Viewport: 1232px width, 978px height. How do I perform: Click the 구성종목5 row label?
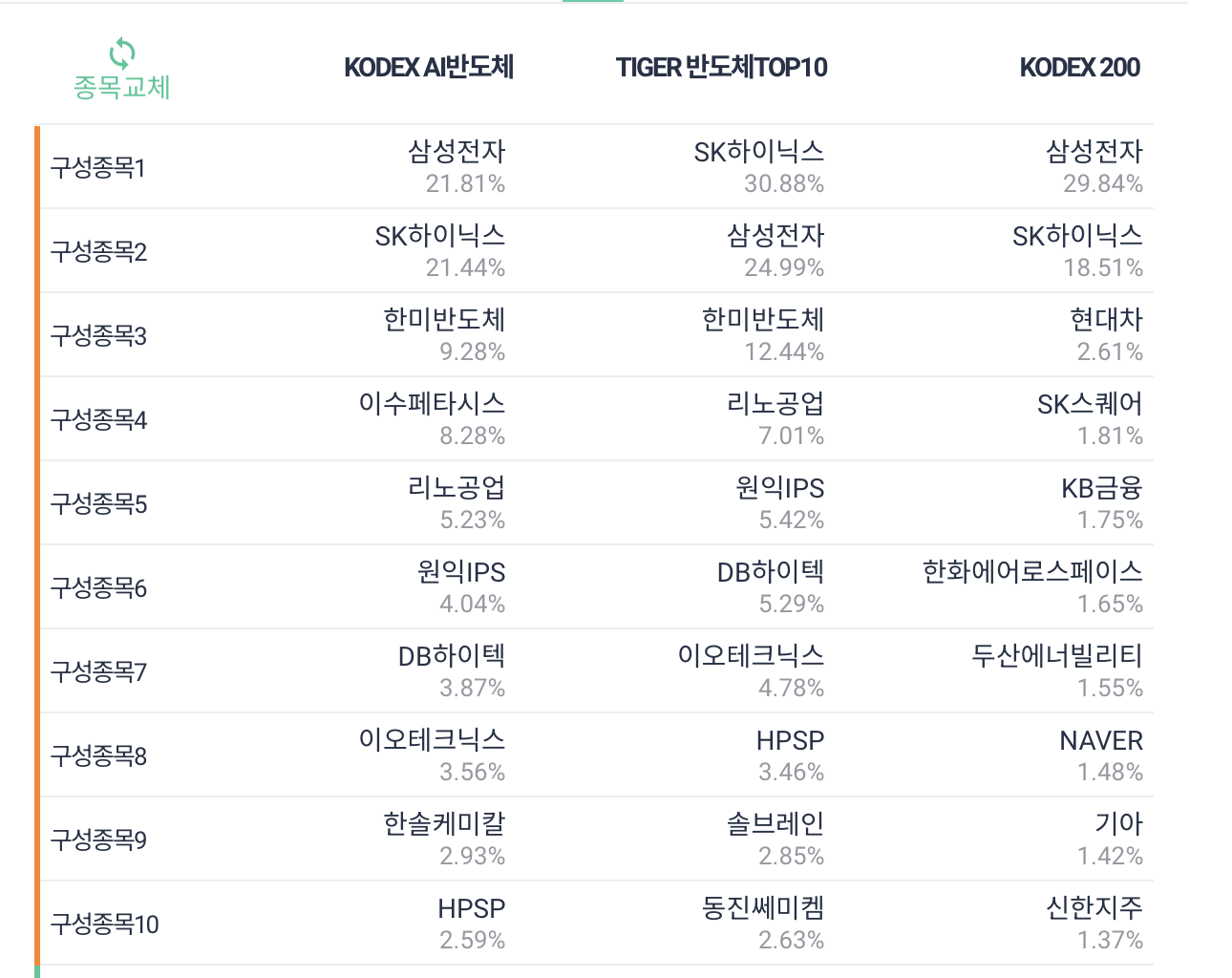click(x=98, y=504)
